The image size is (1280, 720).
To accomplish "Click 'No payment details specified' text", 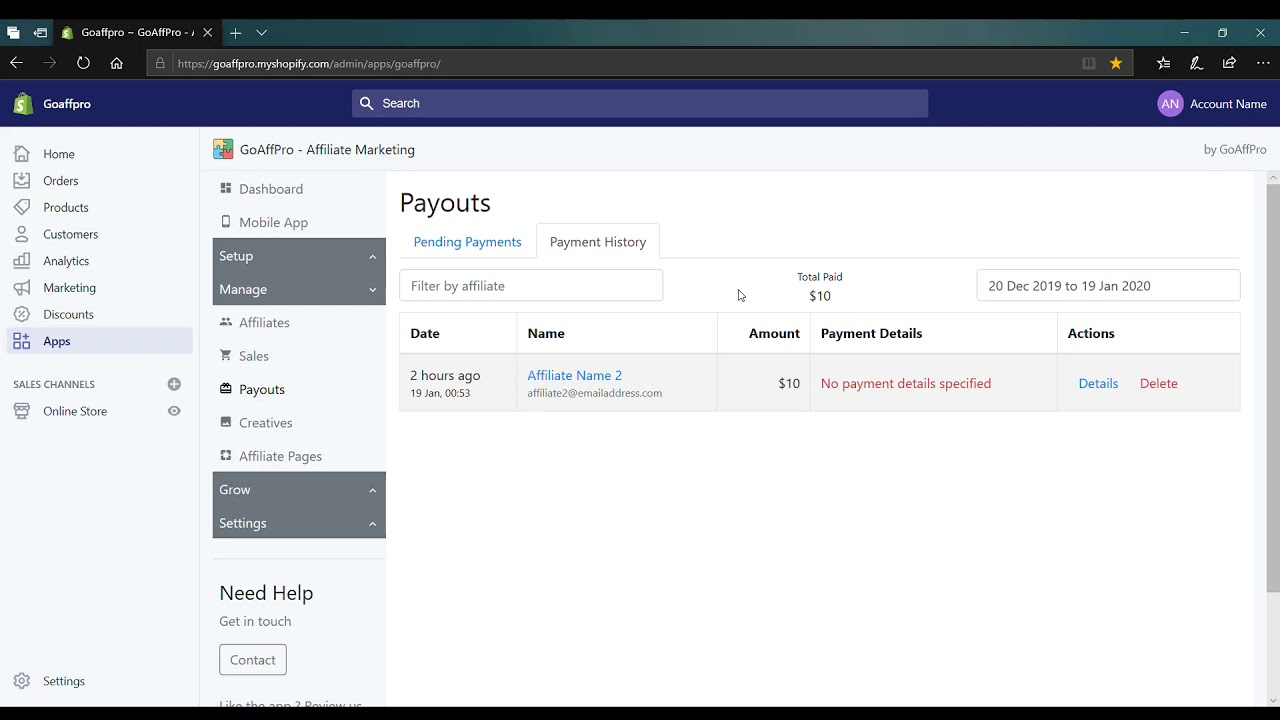I will (905, 383).
